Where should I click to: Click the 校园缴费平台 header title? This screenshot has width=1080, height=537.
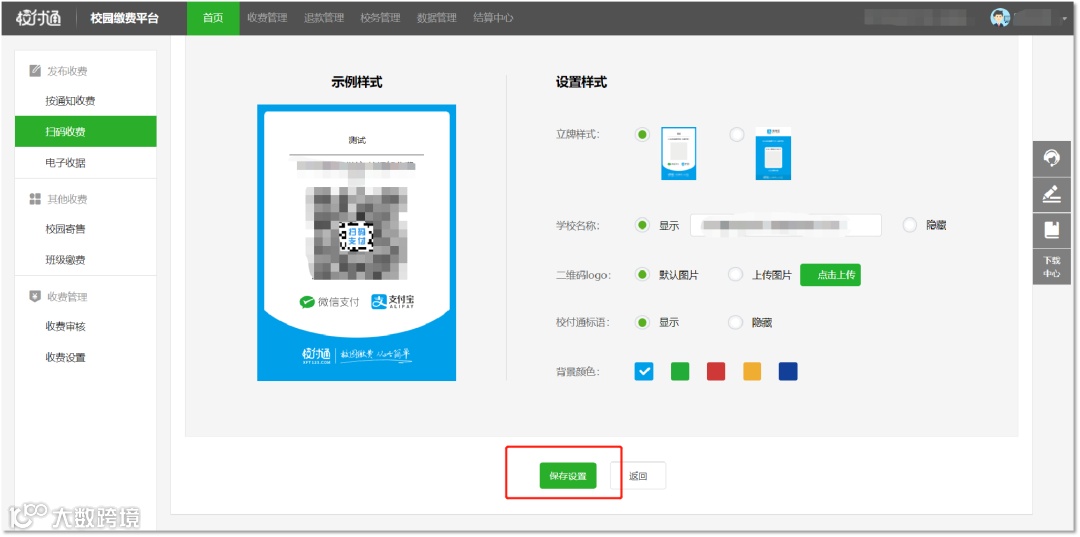point(125,19)
